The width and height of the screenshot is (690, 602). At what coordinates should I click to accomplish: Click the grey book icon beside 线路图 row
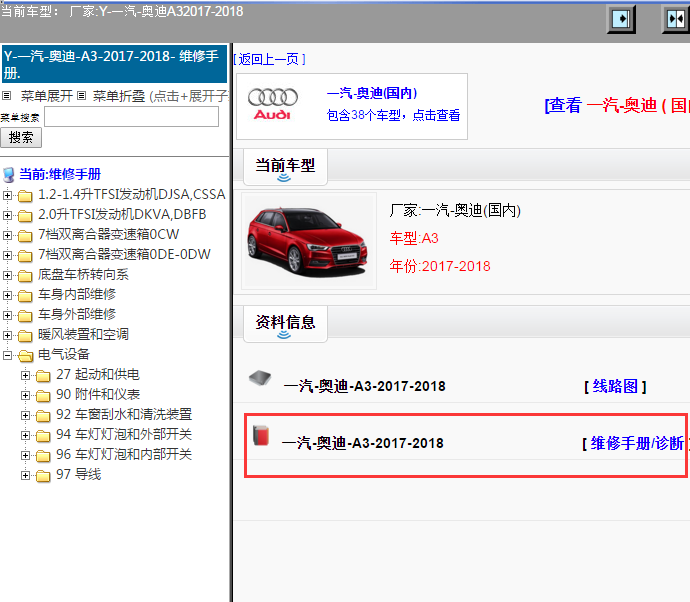point(260,378)
